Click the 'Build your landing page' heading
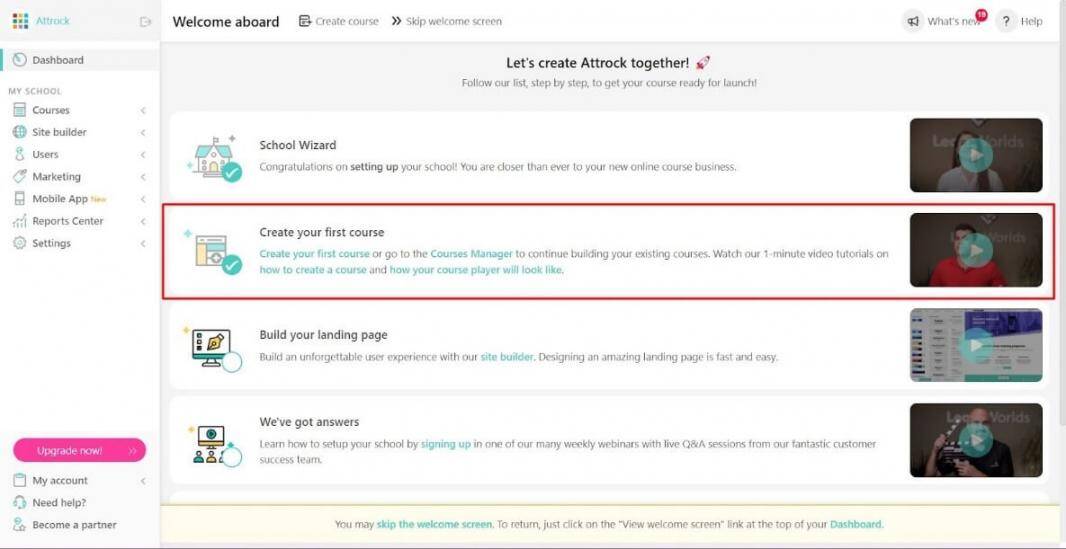1066x549 pixels. pos(324,335)
